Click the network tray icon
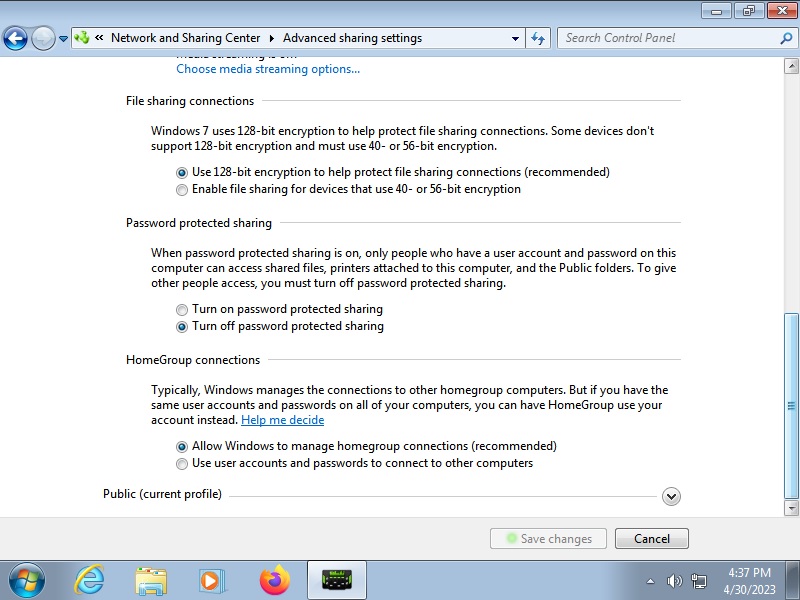 pos(698,581)
